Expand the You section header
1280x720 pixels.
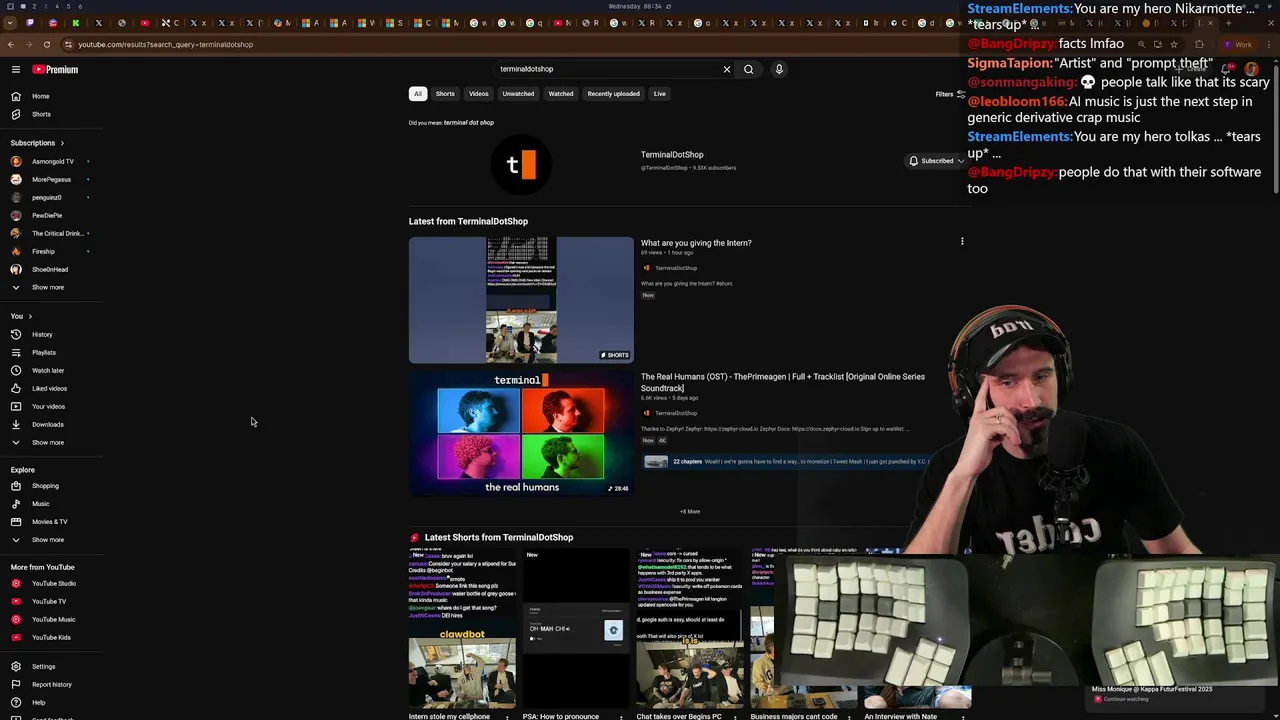tap(21, 316)
